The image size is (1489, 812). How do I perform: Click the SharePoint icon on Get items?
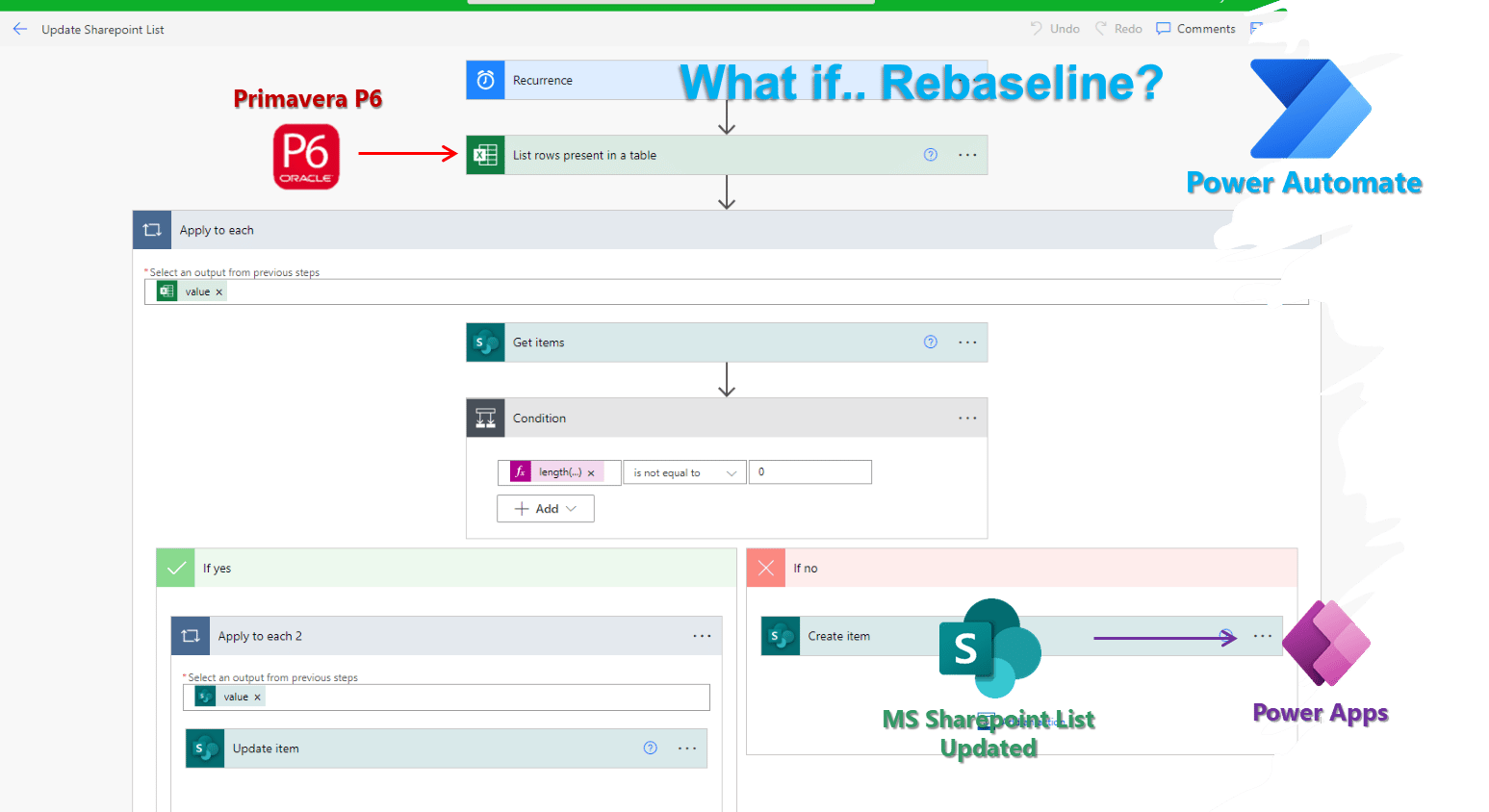coord(485,343)
